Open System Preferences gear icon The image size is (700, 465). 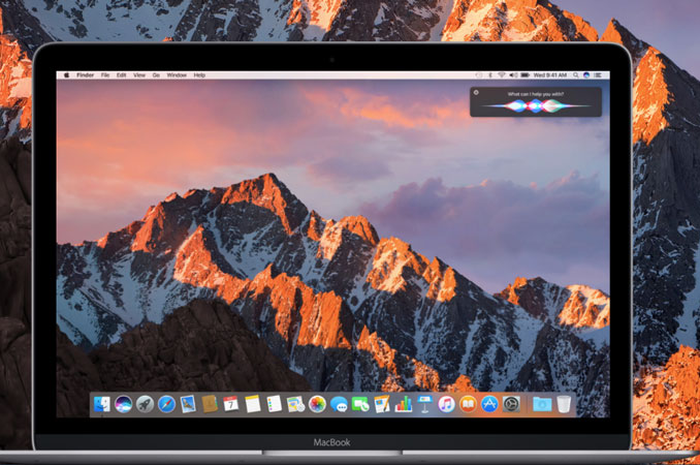(x=511, y=404)
